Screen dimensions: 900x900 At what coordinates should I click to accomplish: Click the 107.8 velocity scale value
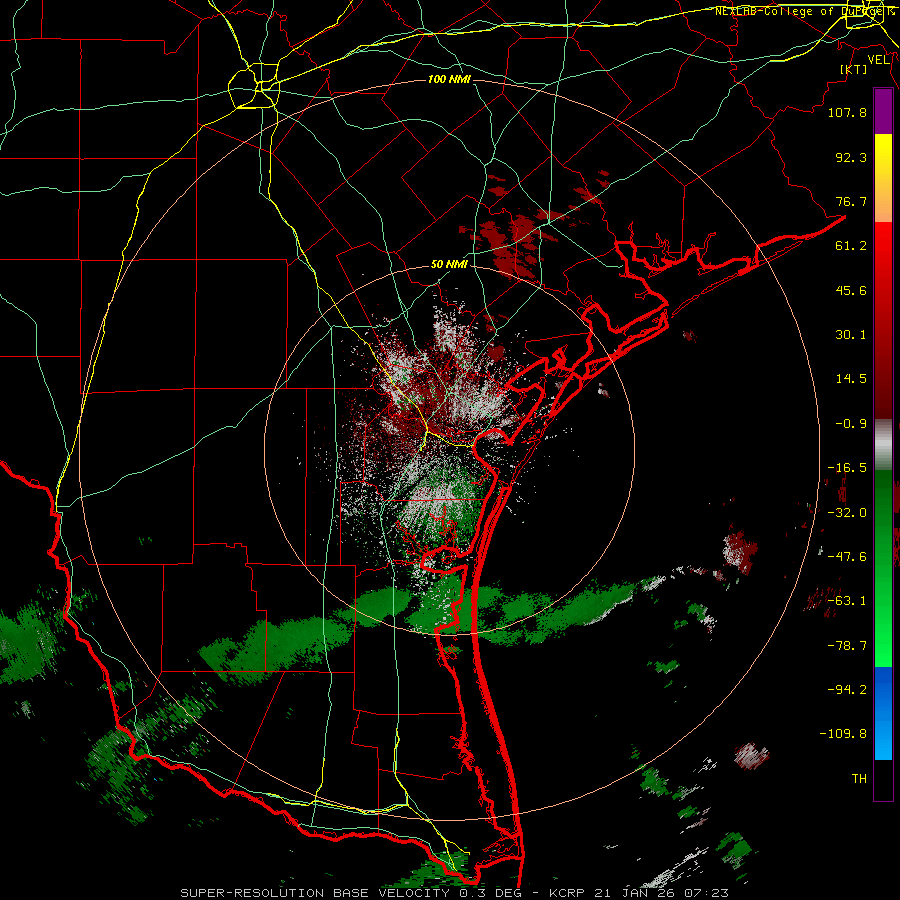(x=847, y=112)
